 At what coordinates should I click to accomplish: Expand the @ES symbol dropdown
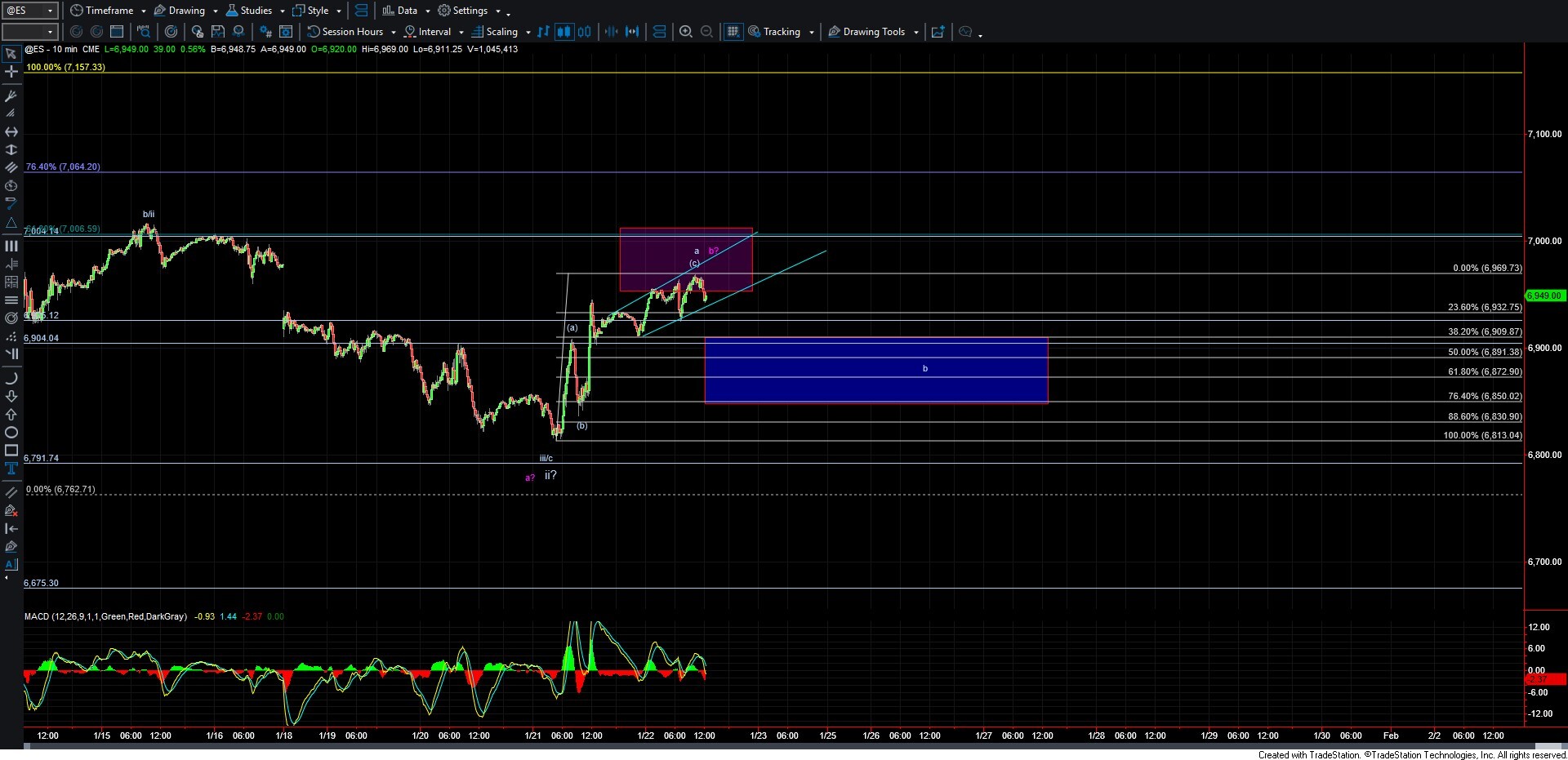coord(50,11)
